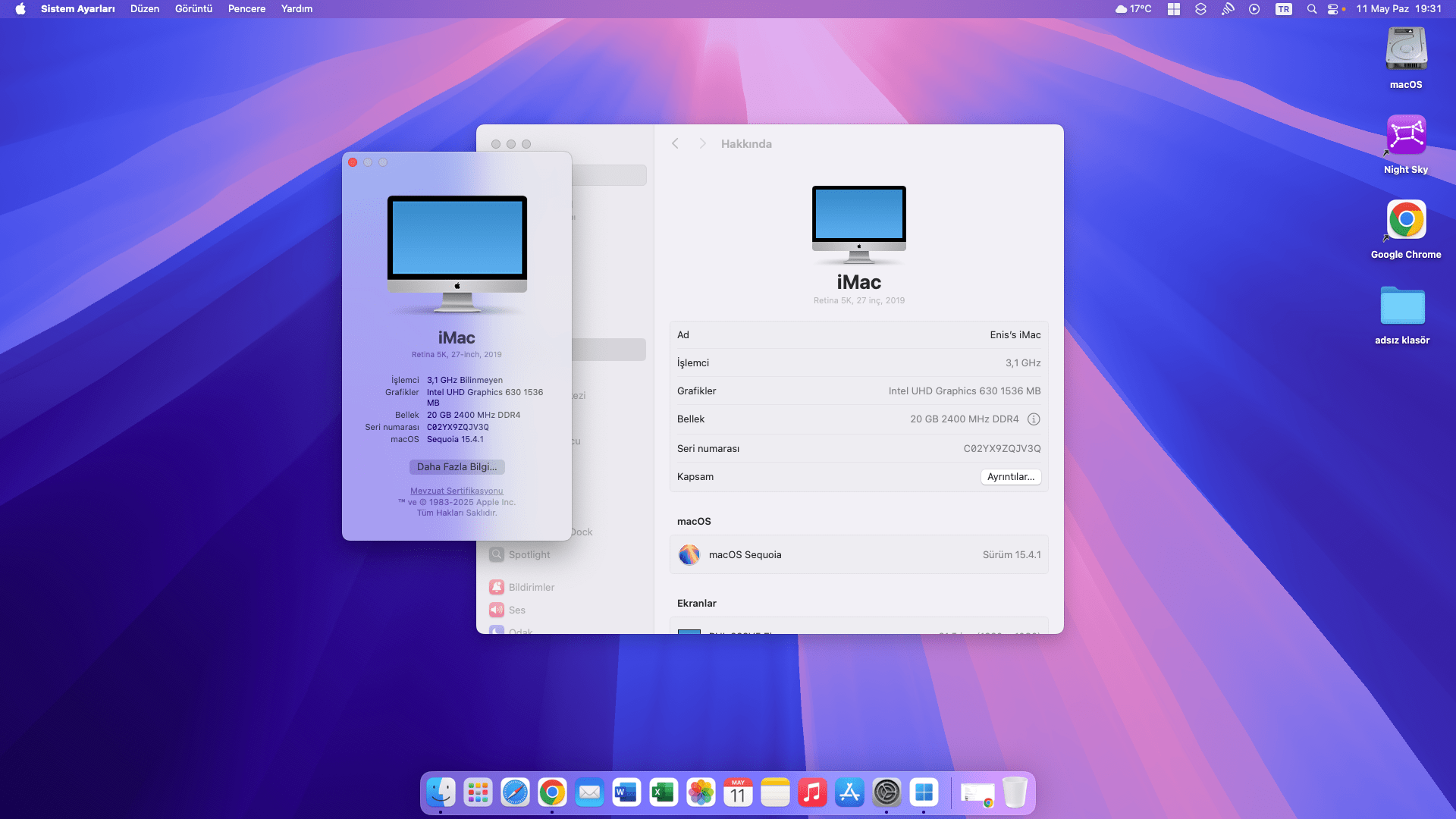Open Bildirimler in the settings sidebar

tap(531, 587)
